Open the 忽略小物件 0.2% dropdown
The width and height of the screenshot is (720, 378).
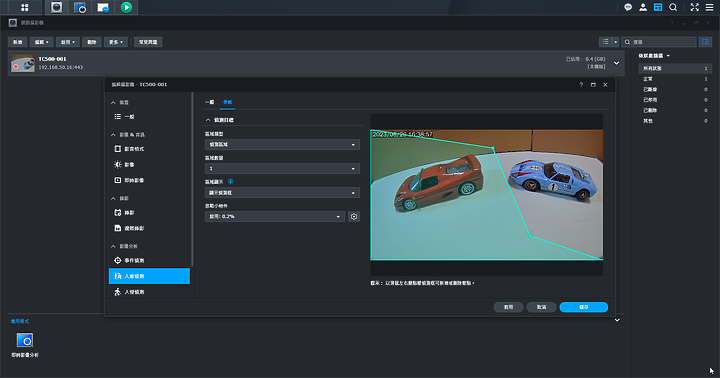(x=275, y=216)
